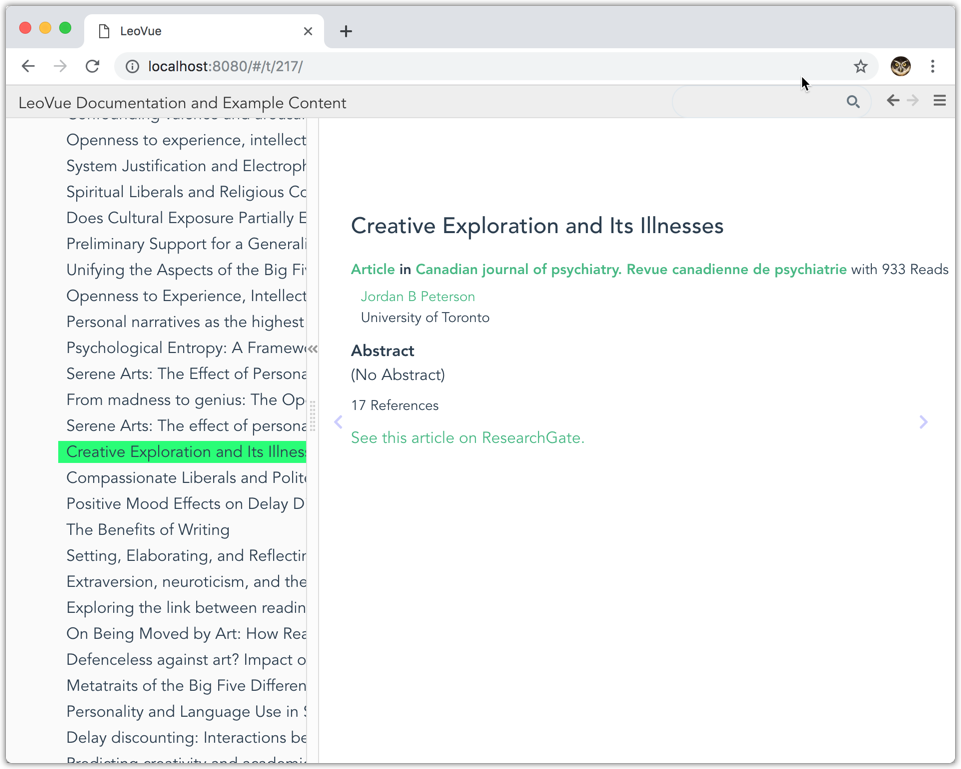Click LeoVue history back arrow
961x769 pixels.
(x=893, y=101)
